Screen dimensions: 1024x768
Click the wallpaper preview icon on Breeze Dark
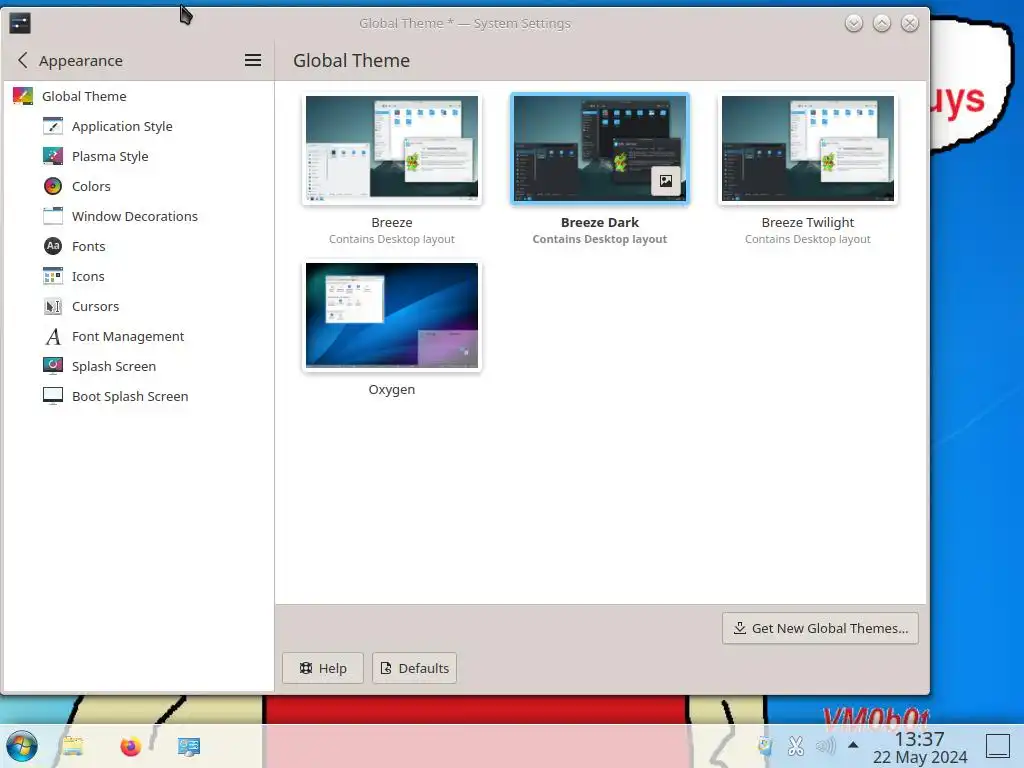665,181
